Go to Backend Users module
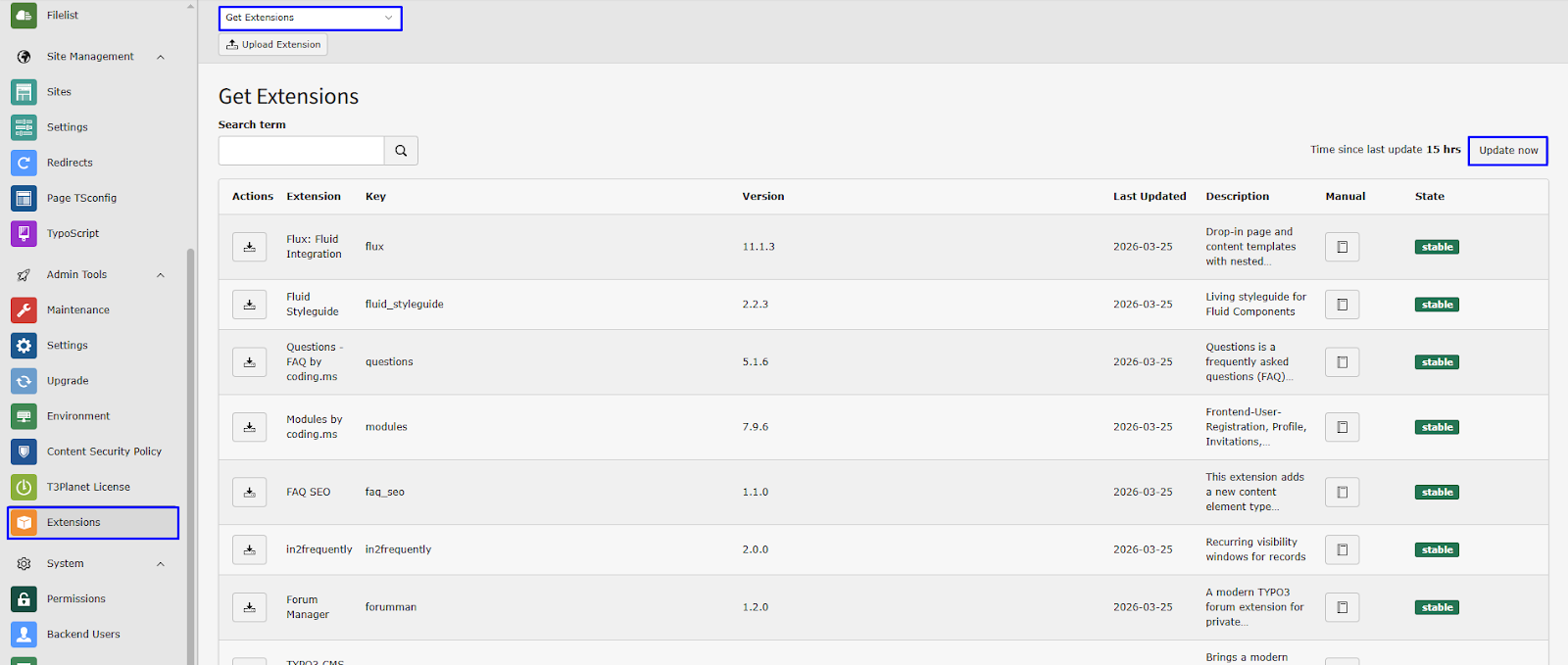1568x665 pixels. click(x=83, y=635)
